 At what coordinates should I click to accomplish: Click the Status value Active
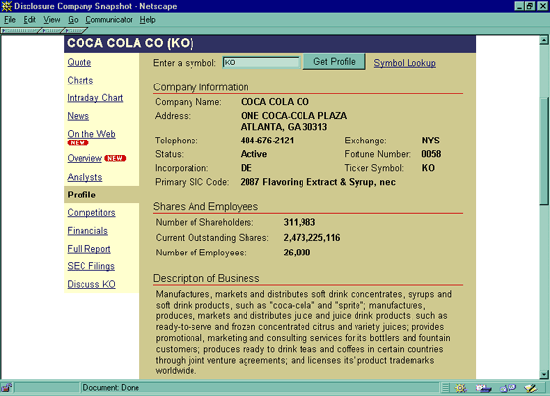tap(254, 154)
